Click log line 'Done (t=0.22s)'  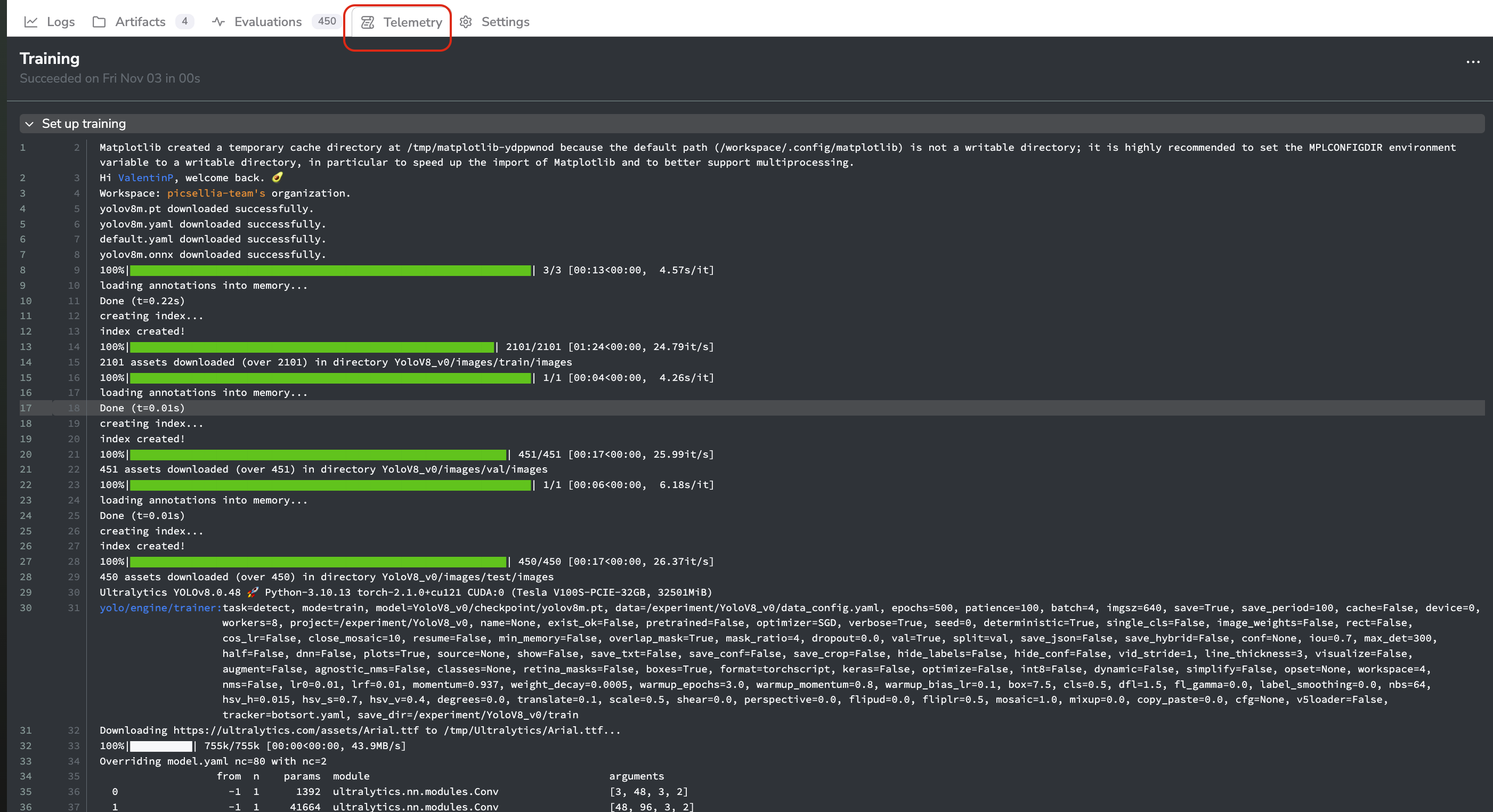(x=142, y=302)
